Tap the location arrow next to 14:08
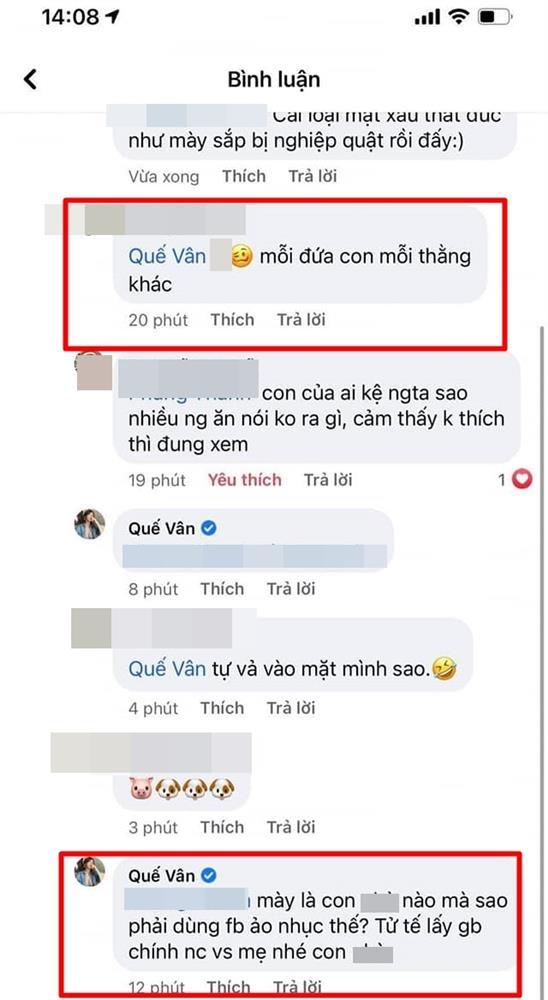The width and height of the screenshot is (548, 1000). 113,17
